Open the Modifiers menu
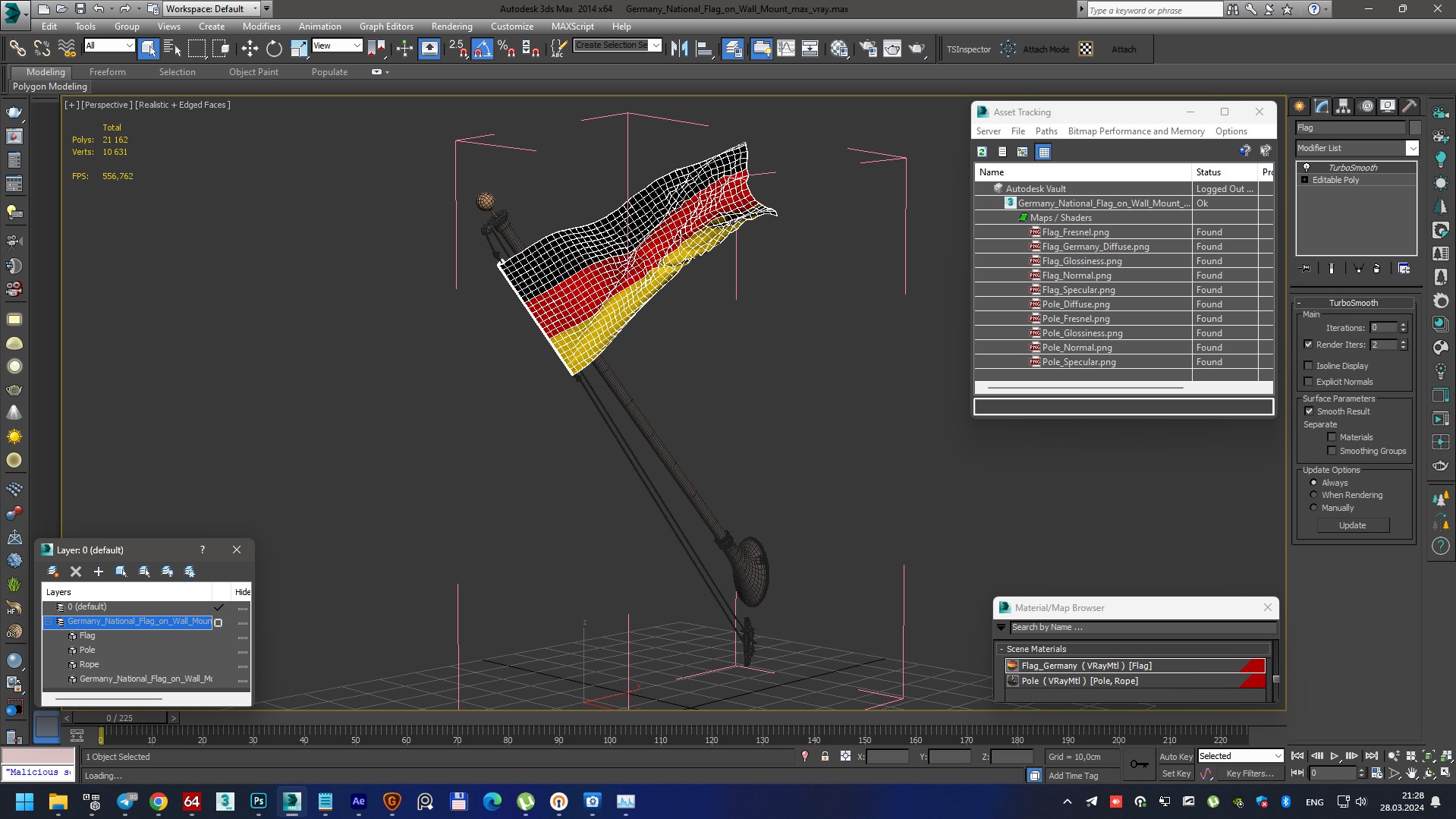This screenshot has width=1456, height=819. (261, 27)
